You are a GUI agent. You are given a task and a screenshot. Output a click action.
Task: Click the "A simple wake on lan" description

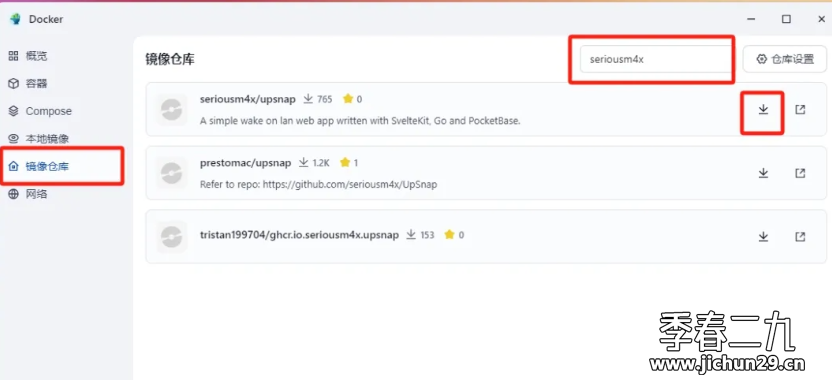pos(360,120)
